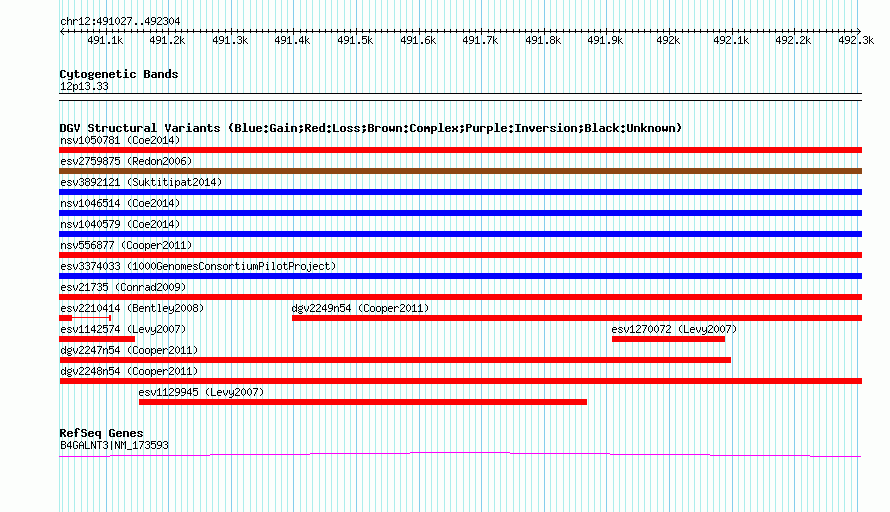Image resolution: width=890 pixels, height=512 pixels.
Task: Open the dgv2249n54 (Cooper2011) label
Action: 360,308
